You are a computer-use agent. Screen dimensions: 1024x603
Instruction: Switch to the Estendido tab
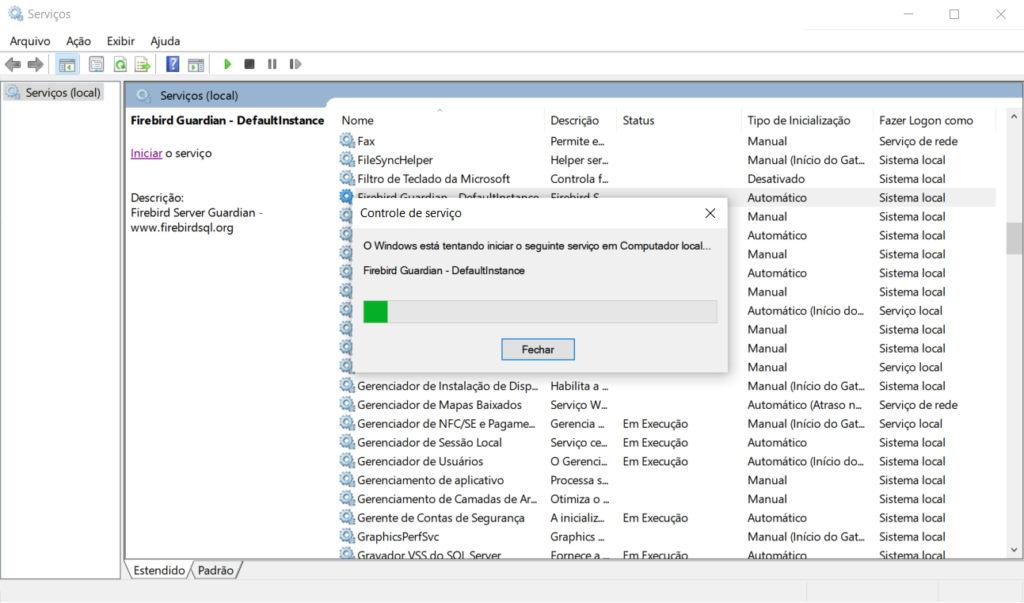tap(159, 570)
